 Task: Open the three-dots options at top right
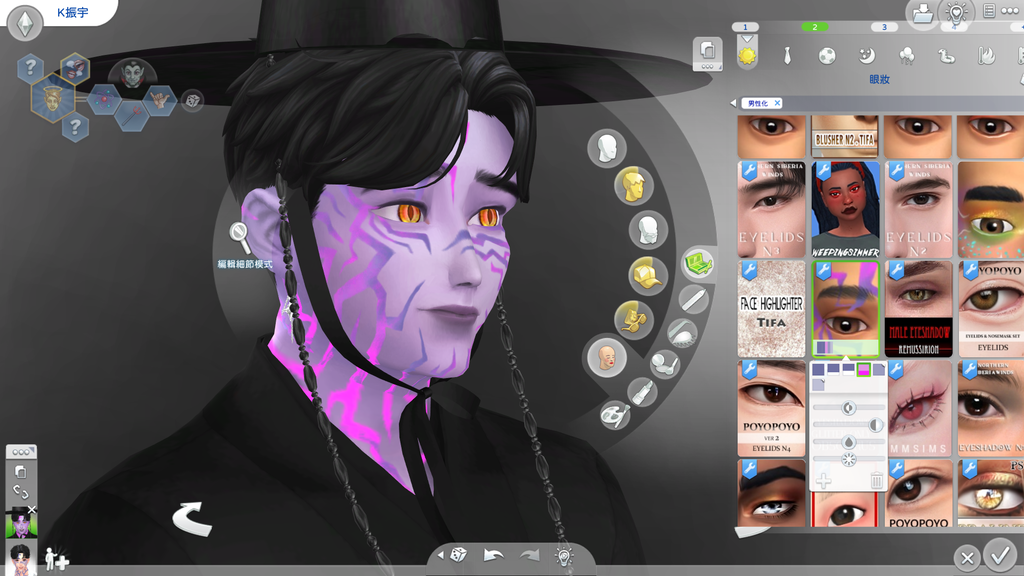(x=1011, y=11)
